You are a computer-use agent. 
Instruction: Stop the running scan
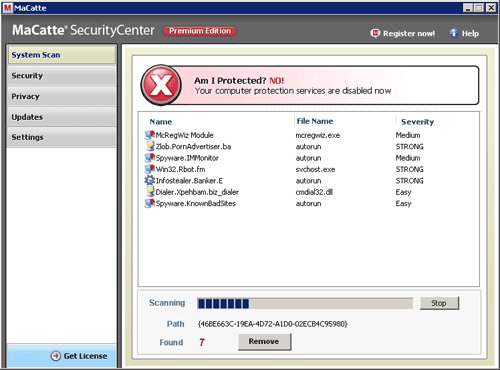point(439,303)
